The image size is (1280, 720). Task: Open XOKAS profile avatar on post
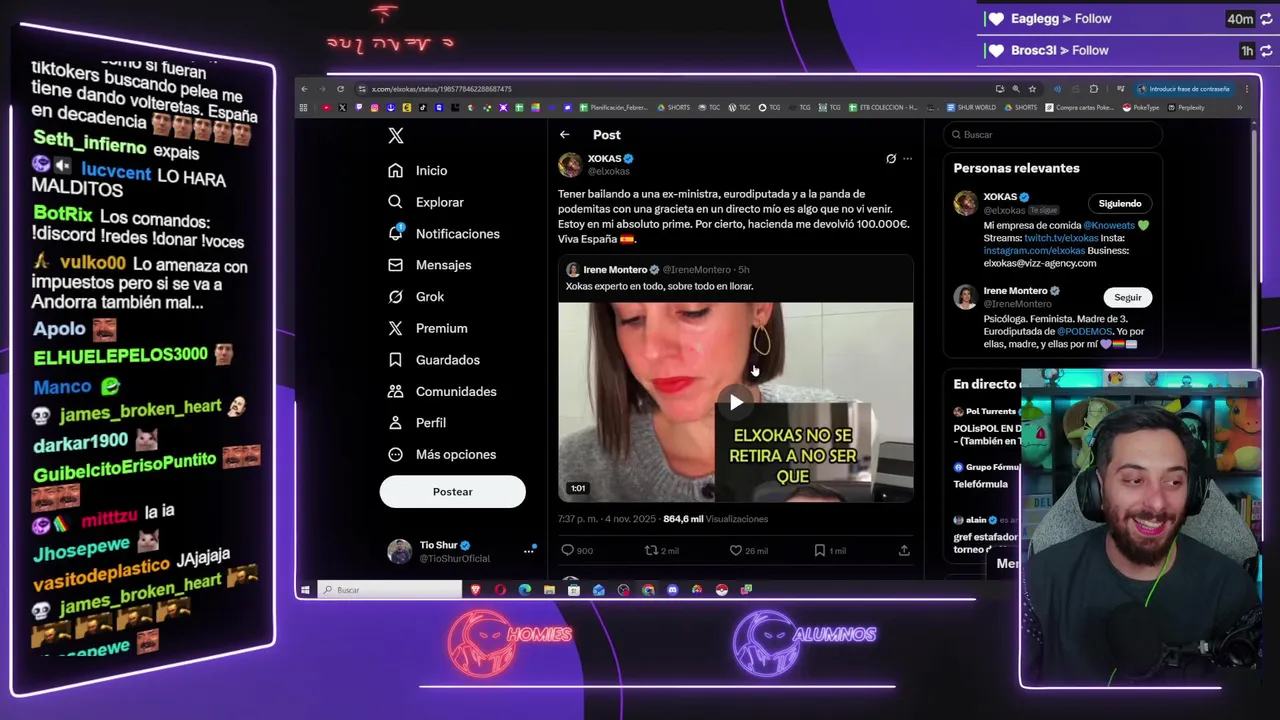(x=570, y=165)
